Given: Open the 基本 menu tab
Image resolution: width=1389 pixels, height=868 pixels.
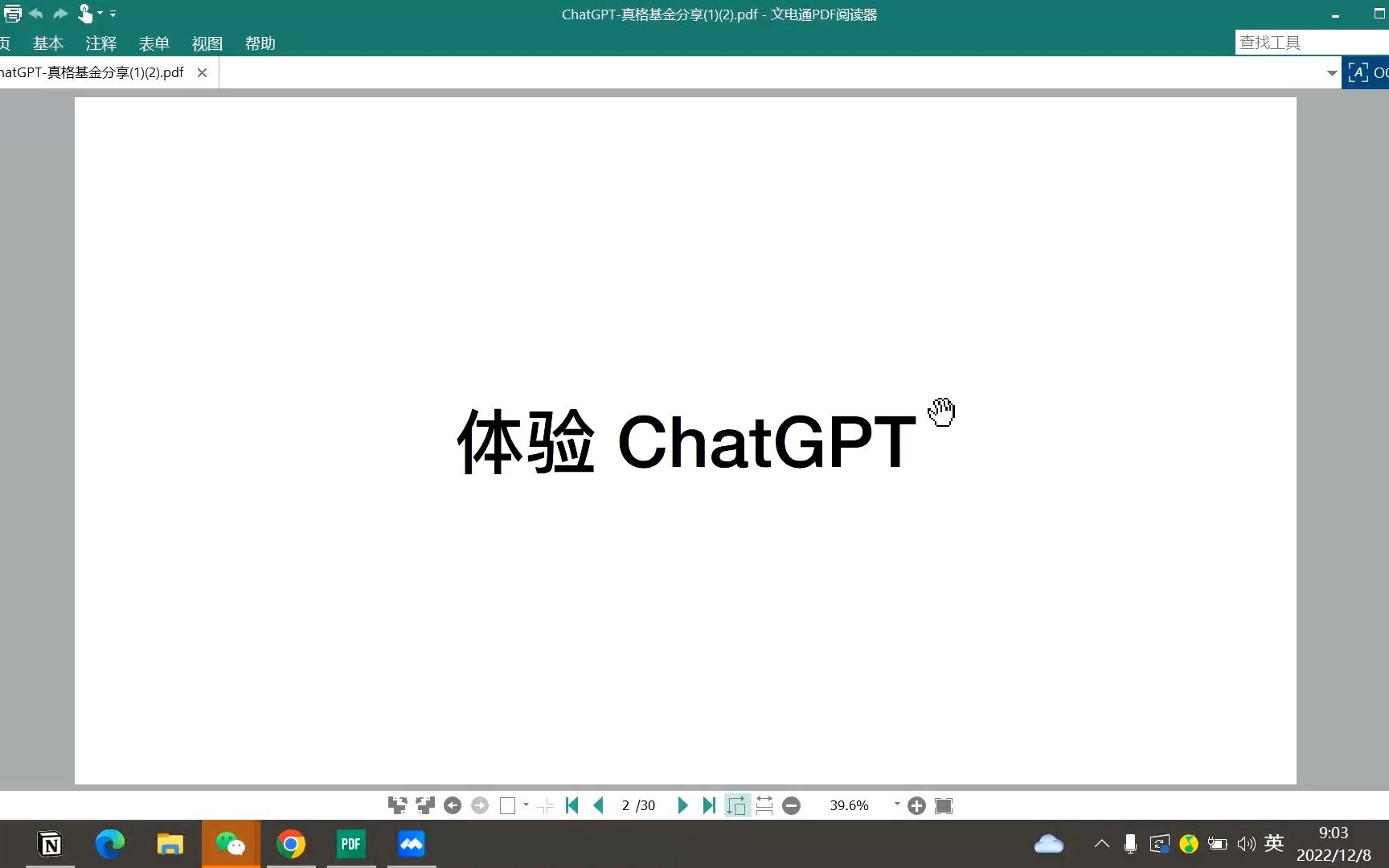Looking at the screenshot, I should coord(48,43).
